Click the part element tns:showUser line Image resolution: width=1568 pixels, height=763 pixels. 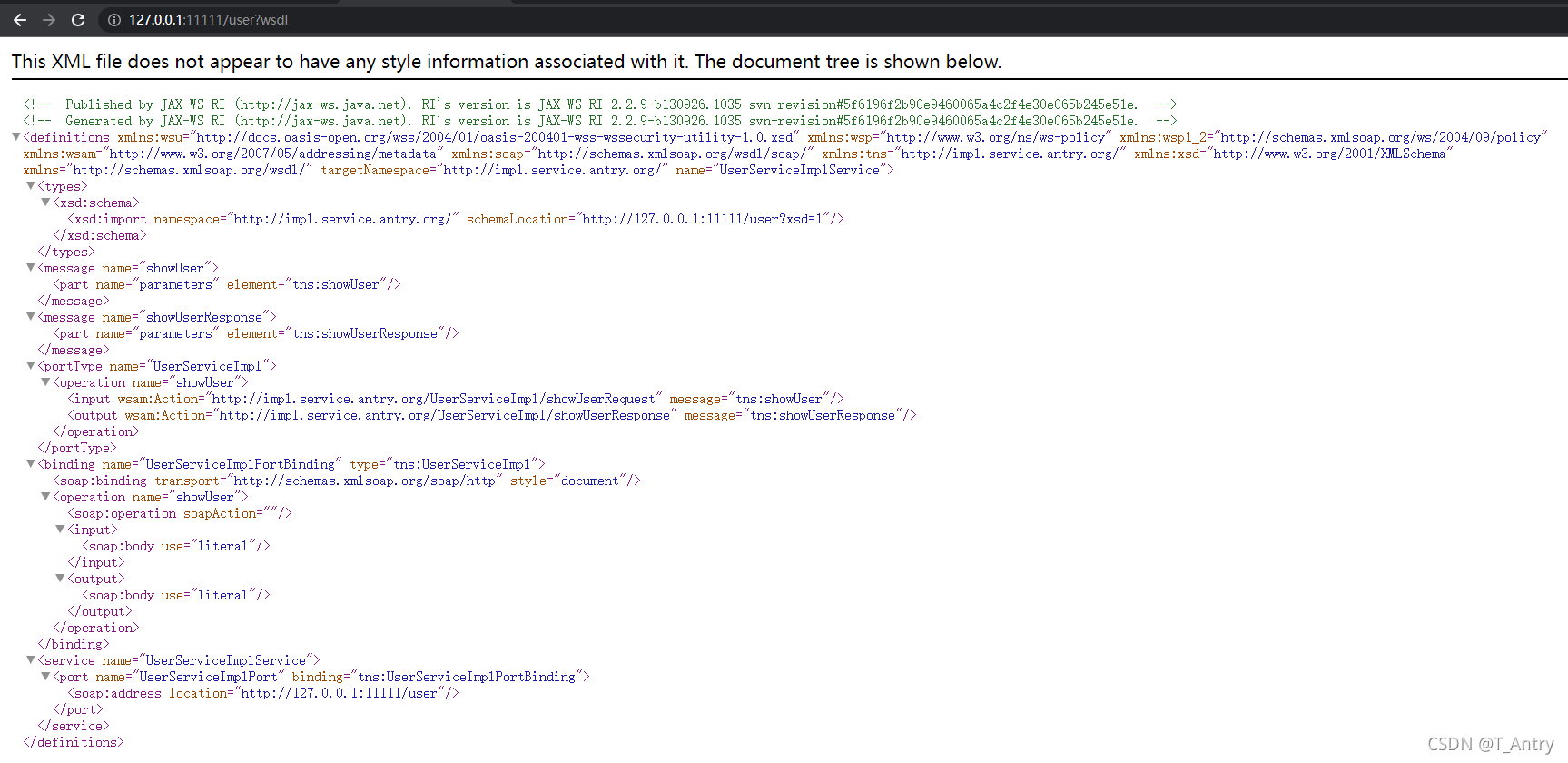pos(227,284)
